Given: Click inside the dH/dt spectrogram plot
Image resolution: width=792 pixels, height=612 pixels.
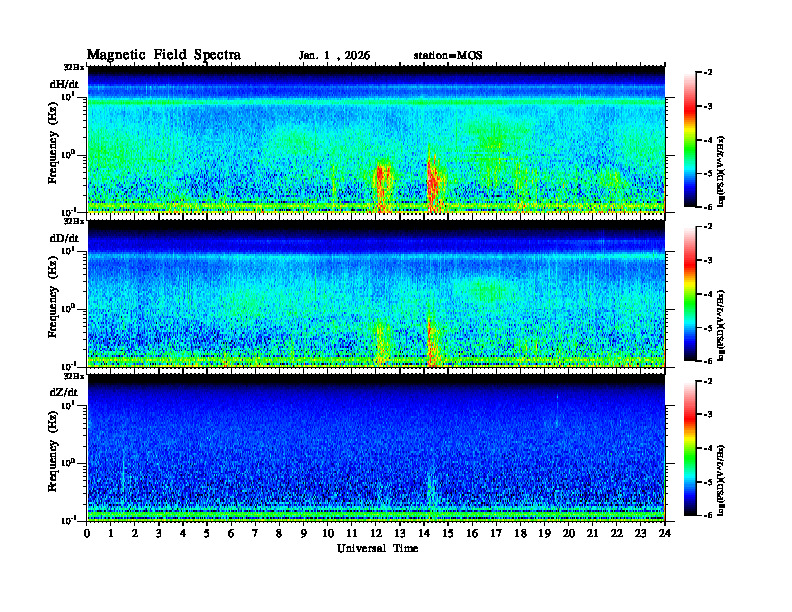Looking at the screenshot, I should pos(376,139).
